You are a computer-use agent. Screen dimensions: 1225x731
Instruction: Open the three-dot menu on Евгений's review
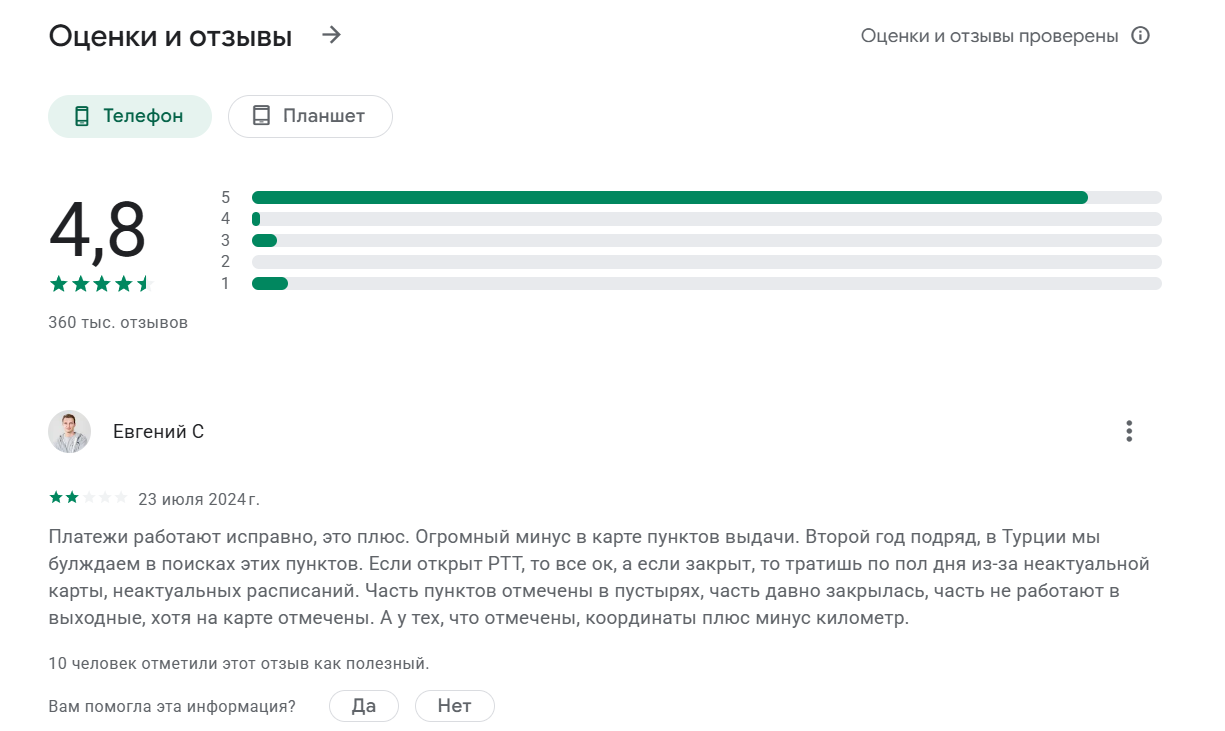(1129, 431)
